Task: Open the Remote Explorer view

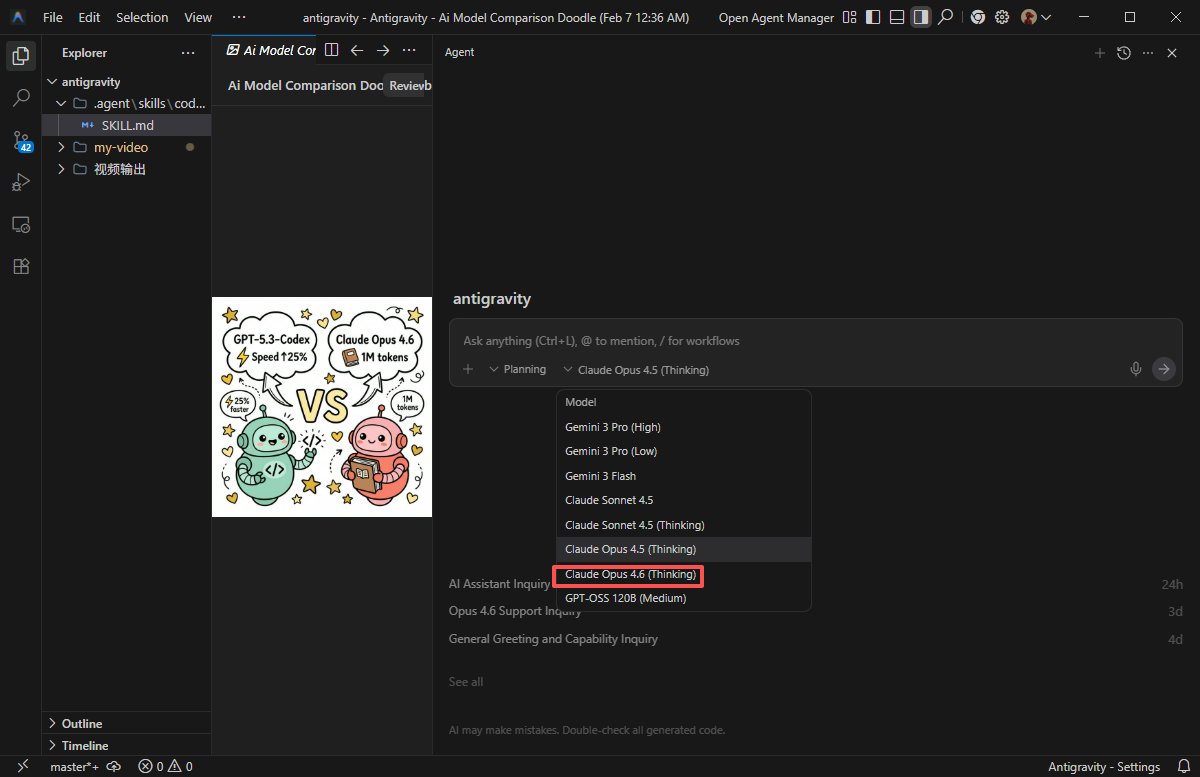Action: (x=20, y=225)
